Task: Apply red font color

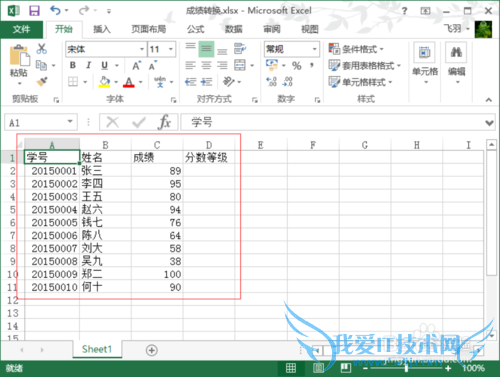Action: pyautogui.click(x=129, y=82)
